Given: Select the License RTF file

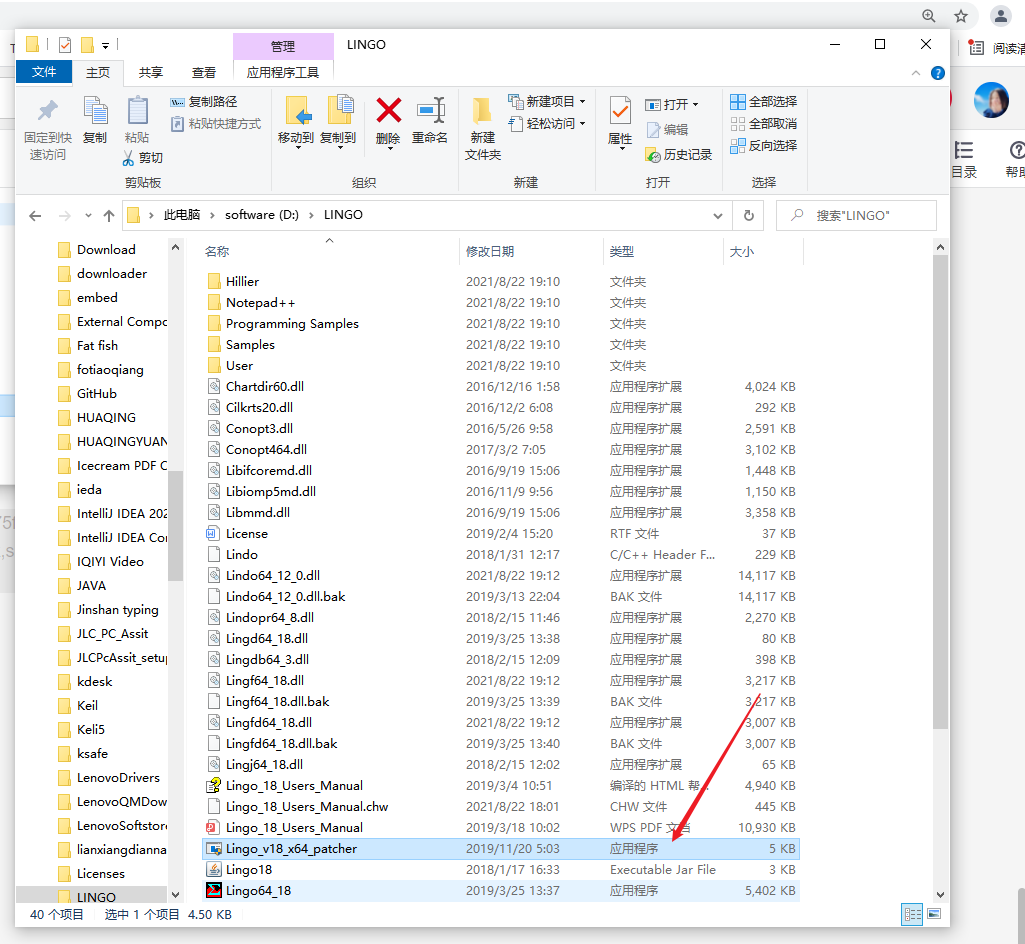Looking at the screenshot, I should click(500, 533).
